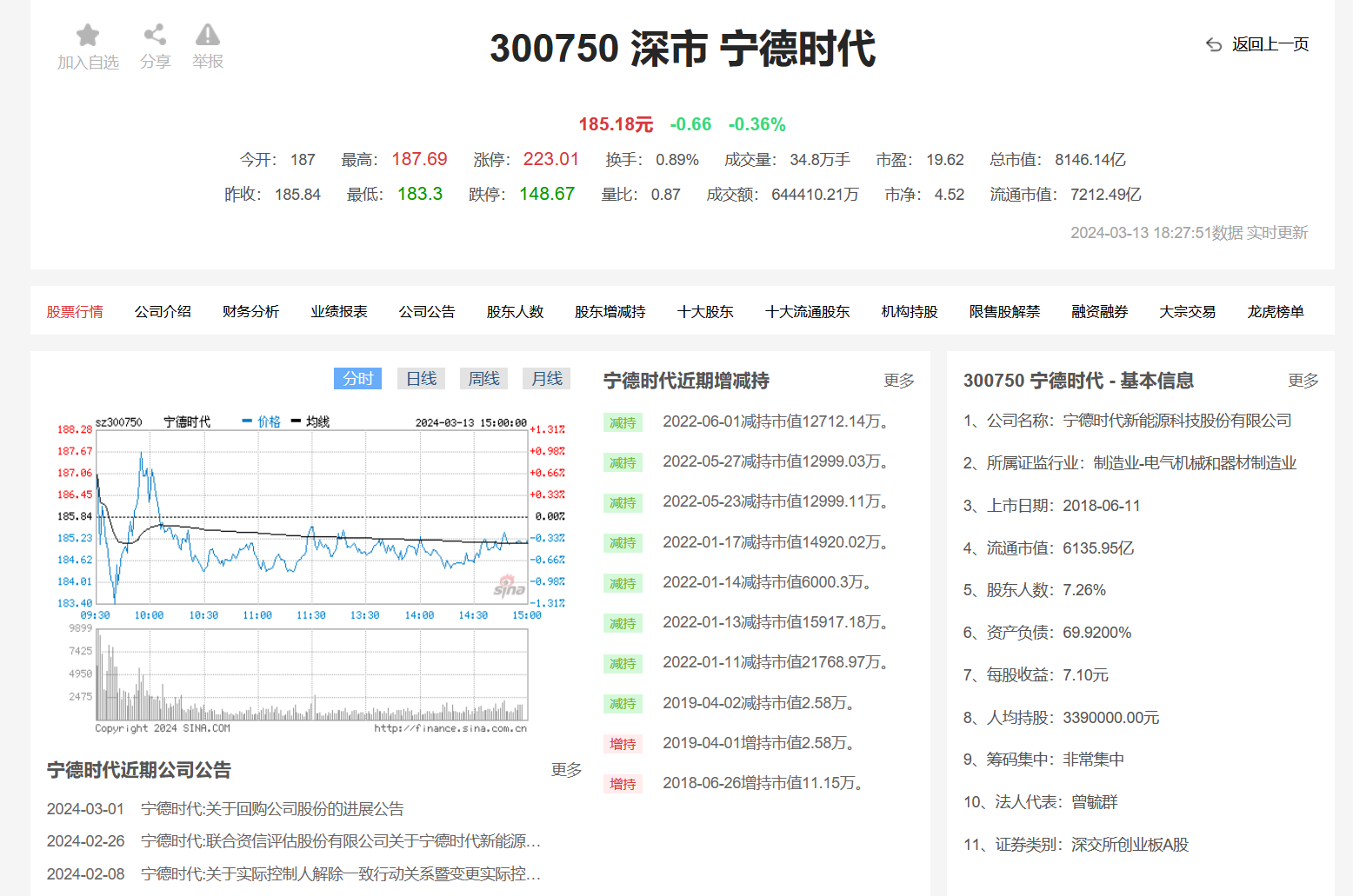Open the 十大股东 tab
Screen dimensions: 1353x896
coord(705,311)
